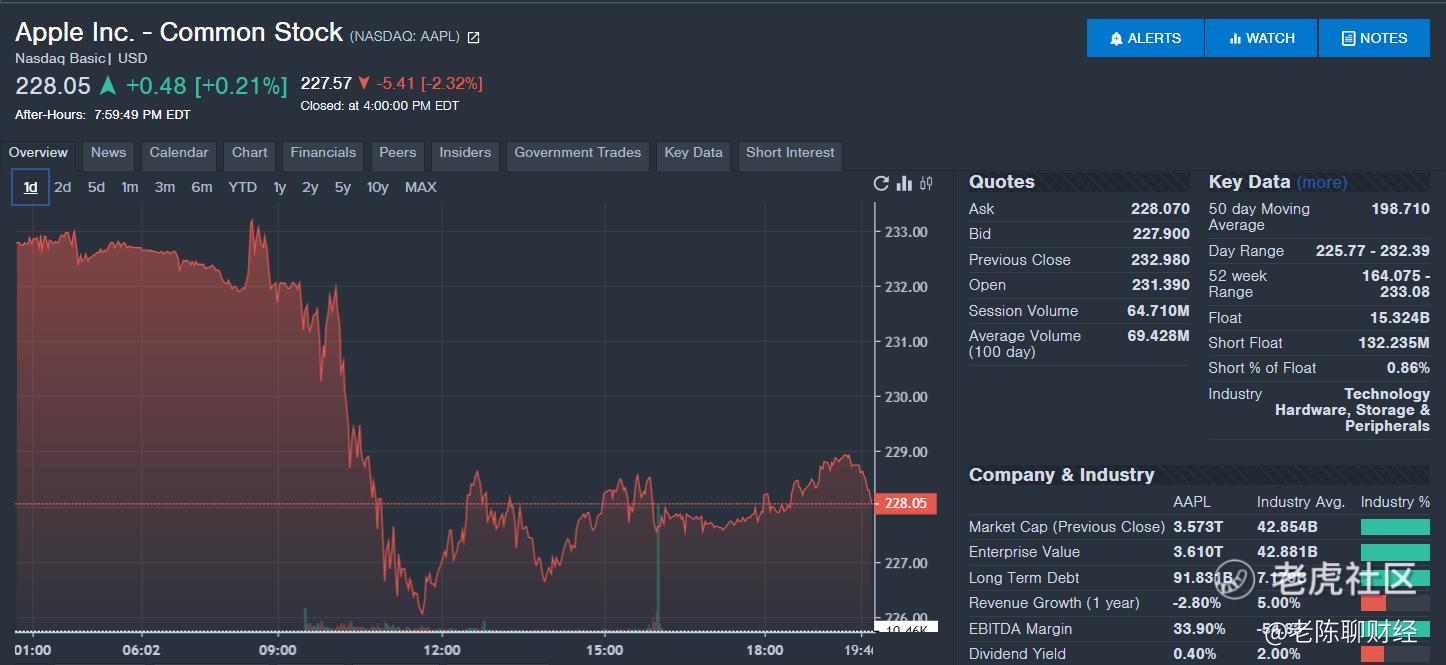The width and height of the screenshot is (1446, 665).
Task: Open the Insiders tab
Action: pos(465,153)
